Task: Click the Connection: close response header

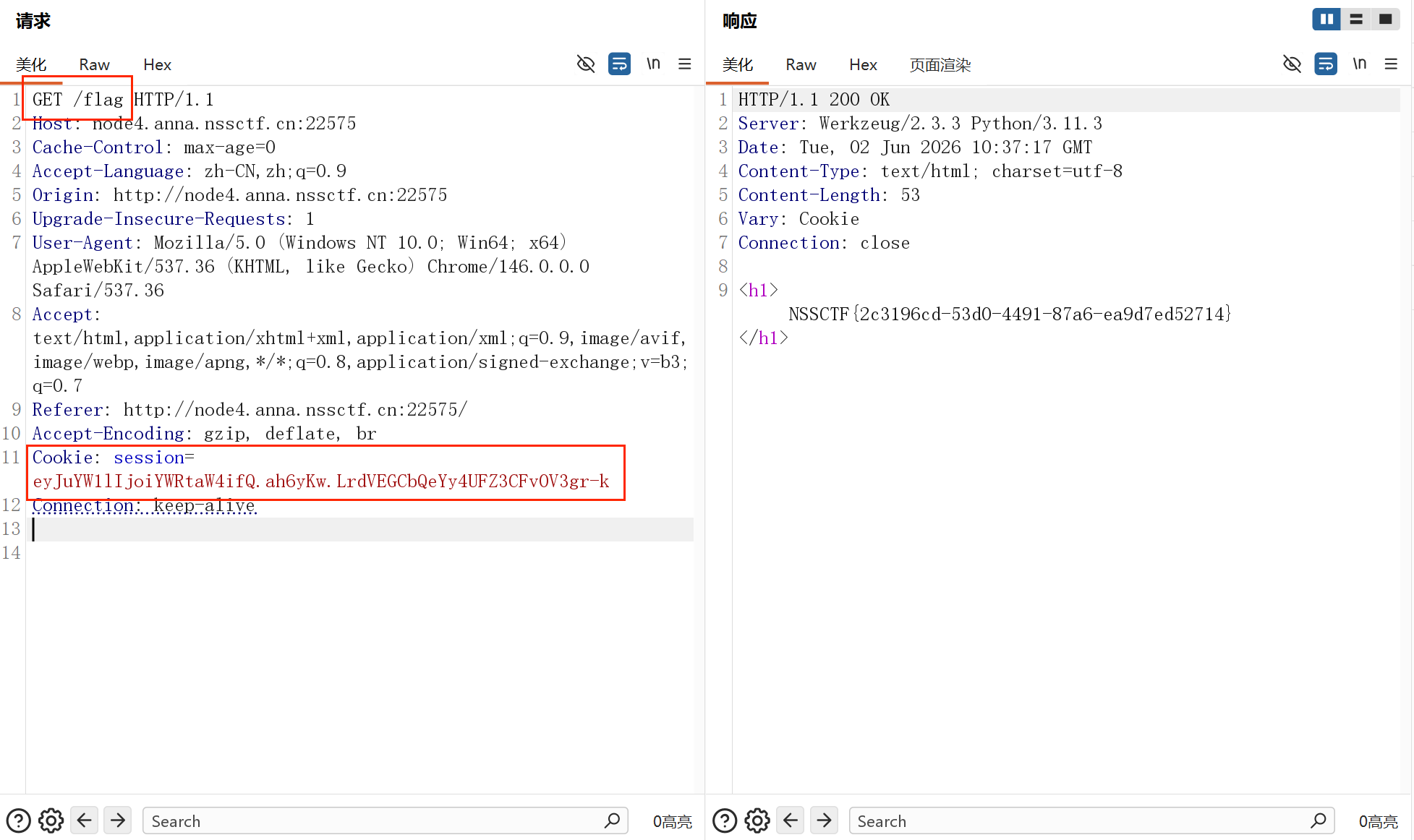Action: [824, 243]
